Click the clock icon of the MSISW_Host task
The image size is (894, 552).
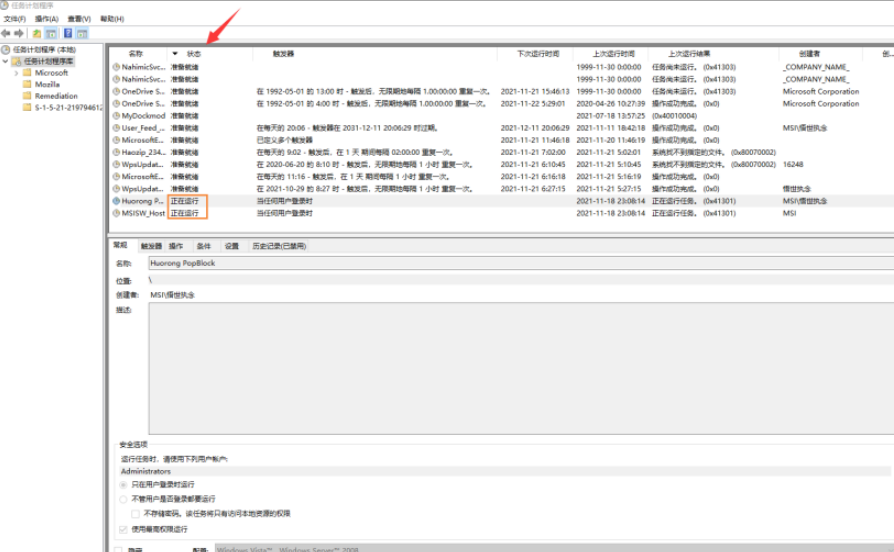116,213
